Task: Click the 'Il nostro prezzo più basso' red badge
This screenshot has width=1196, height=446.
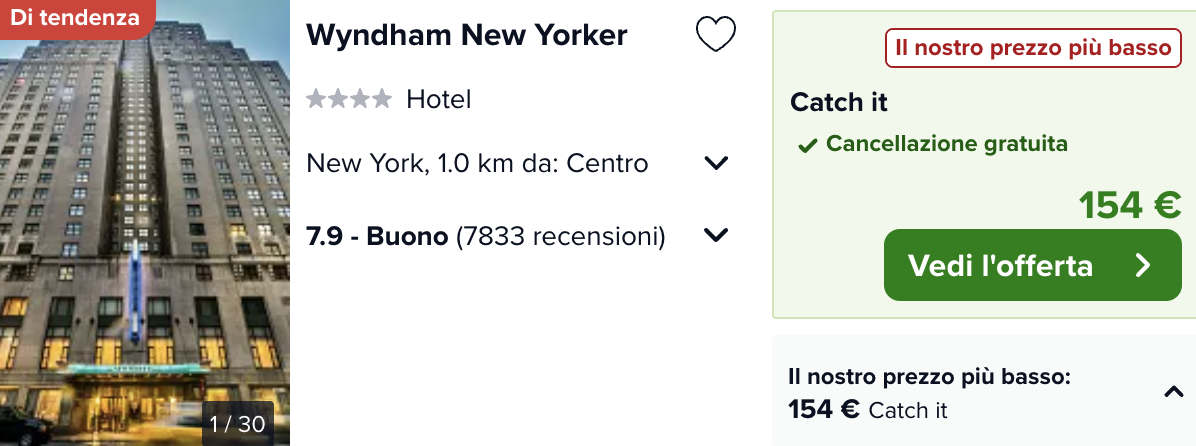Action: pyautogui.click(x=1033, y=49)
